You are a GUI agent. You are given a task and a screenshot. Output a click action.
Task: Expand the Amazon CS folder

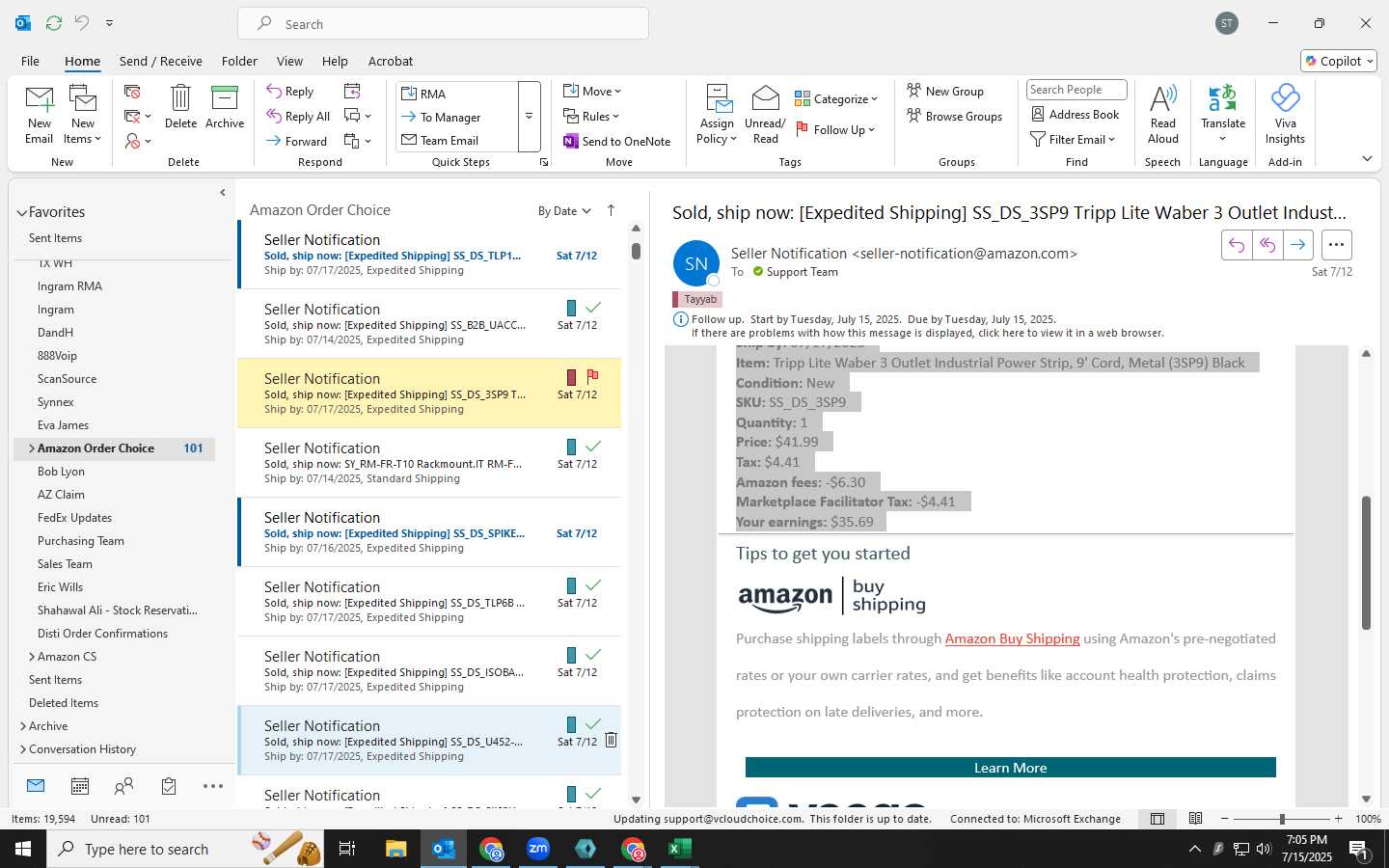32,657
